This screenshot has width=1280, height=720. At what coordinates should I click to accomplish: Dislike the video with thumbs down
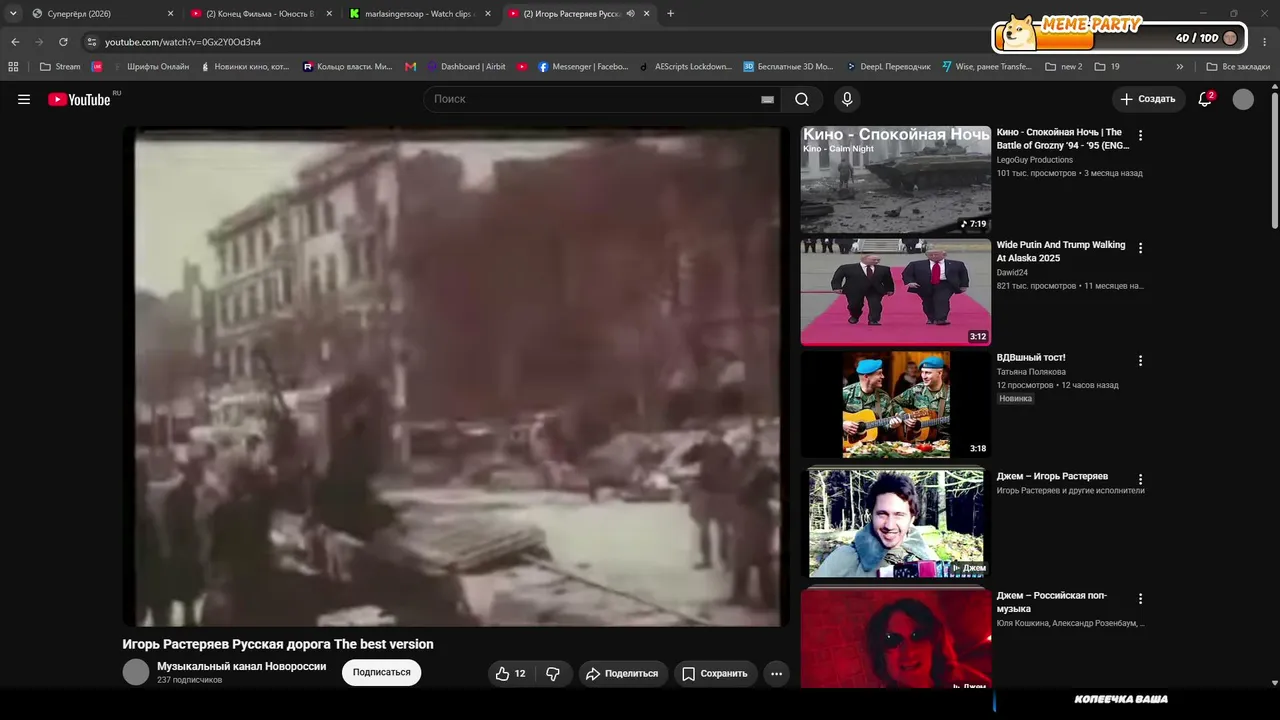click(553, 674)
